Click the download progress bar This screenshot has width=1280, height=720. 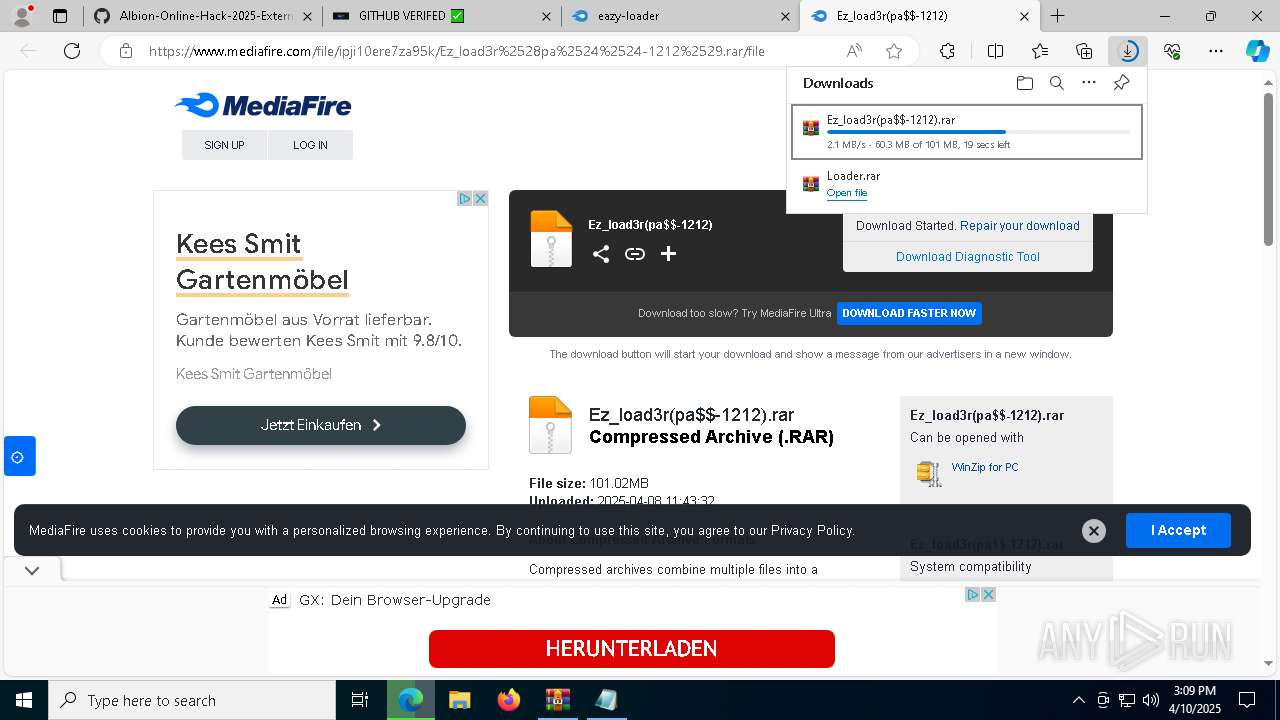(x=978, y=132)
